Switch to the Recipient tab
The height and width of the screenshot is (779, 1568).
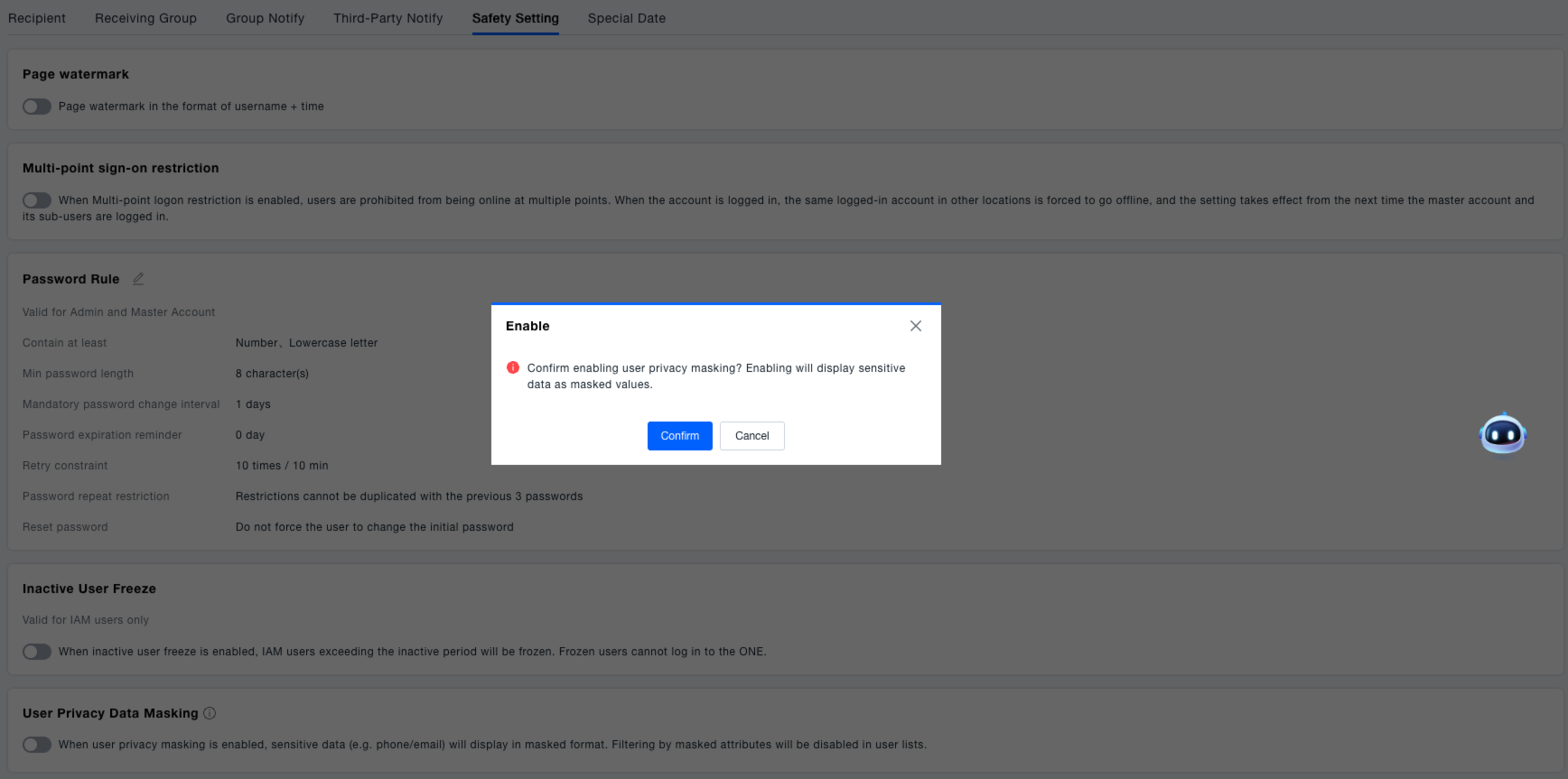point(37,18)
